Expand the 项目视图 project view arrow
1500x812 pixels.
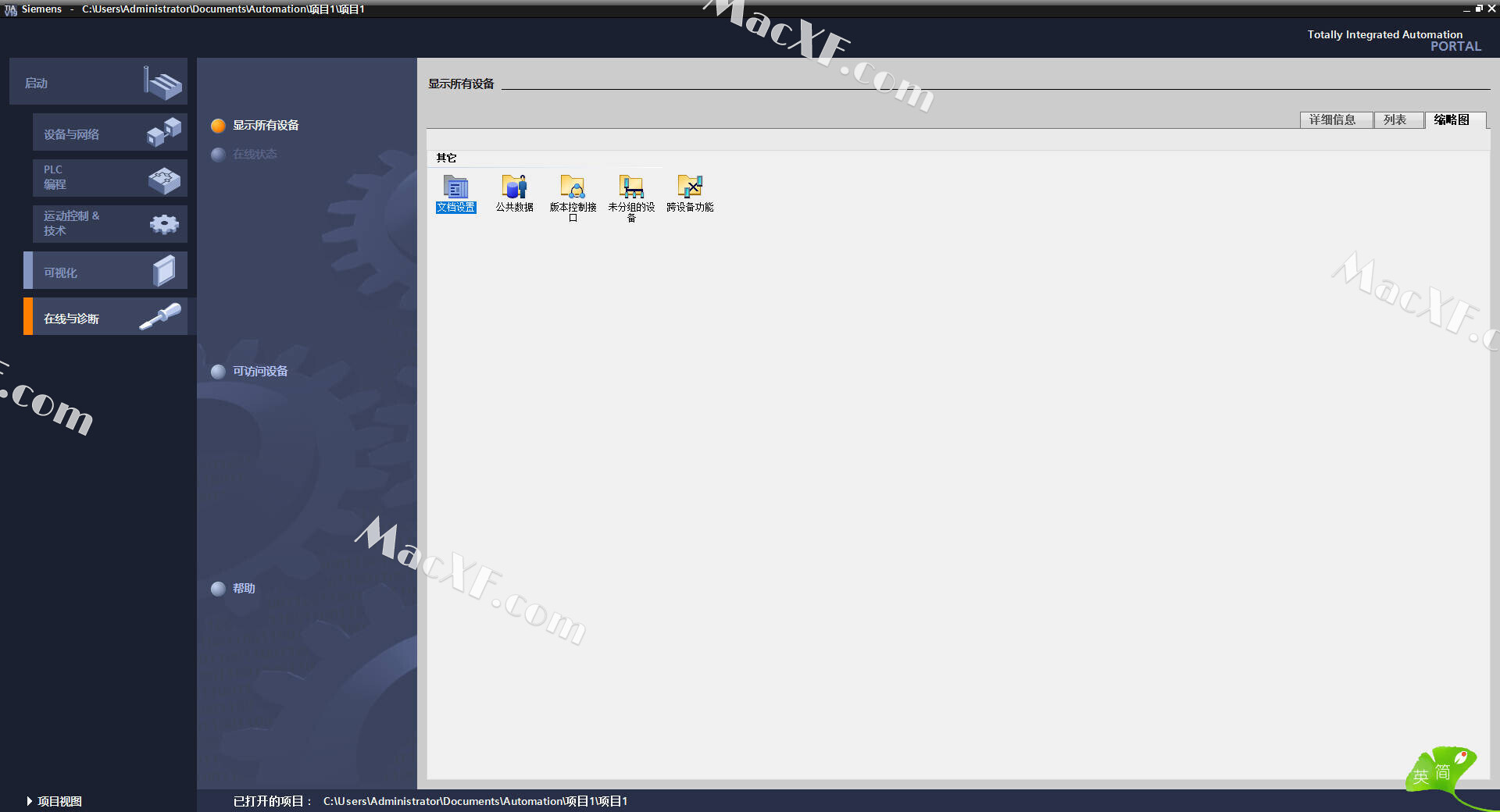coord(30,801)
